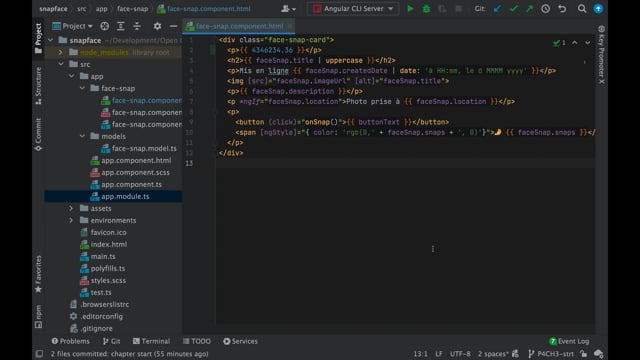
Task: Click the blue IDE update arrow icon
Action: tap(598, 9)
